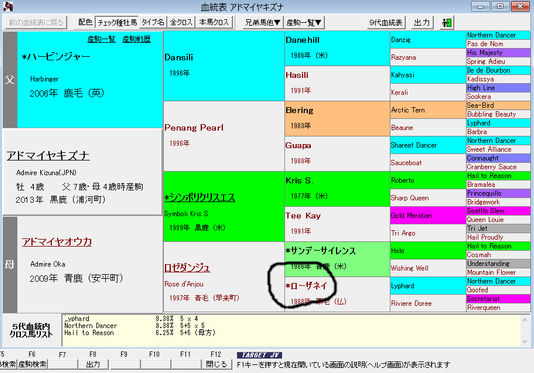The height and width of the screenshot is (373, 534).
Task: Select the タイプ名 toggle
Action: [x=153, y=22]
